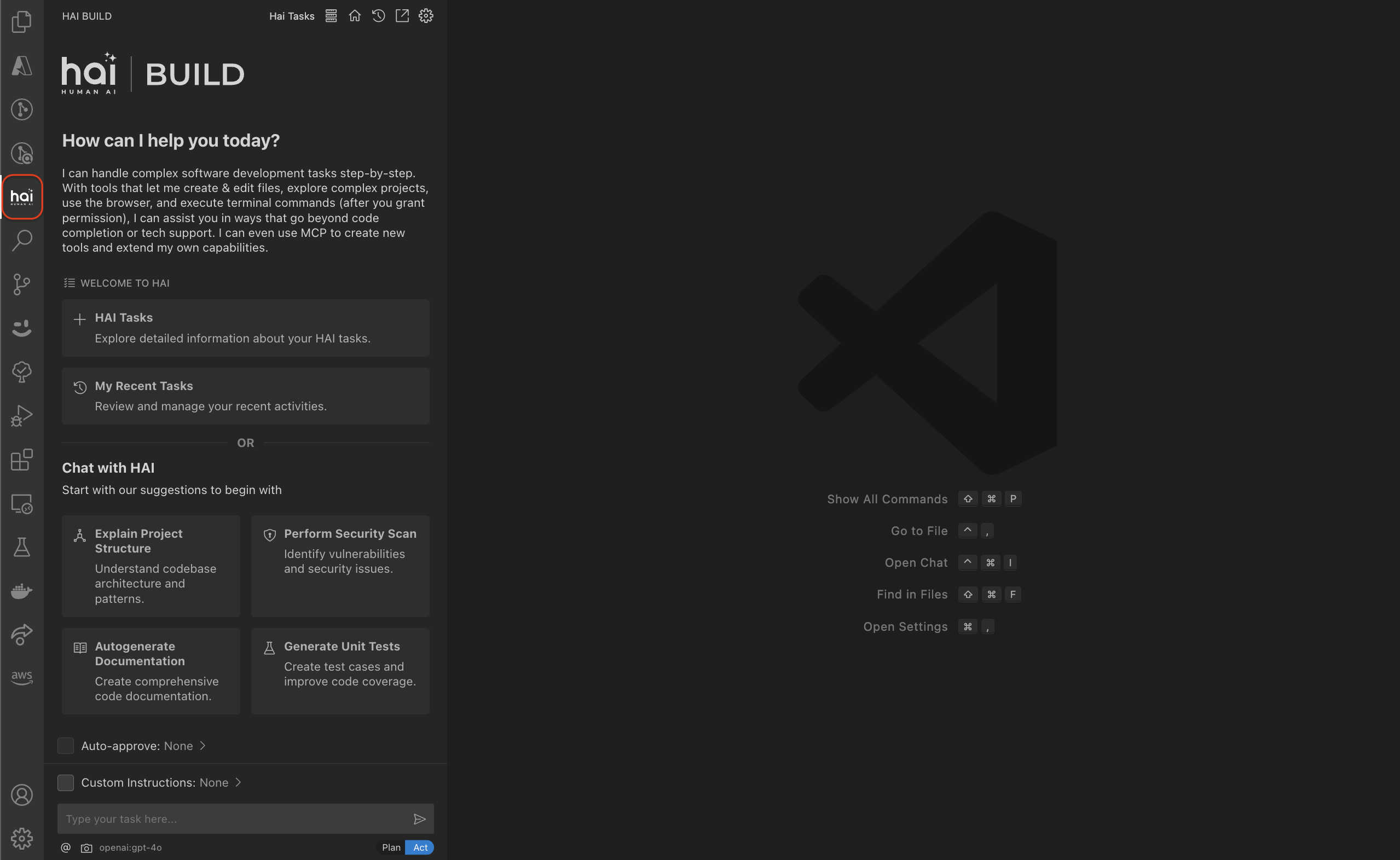
Task: Expand the Auto-approve options chevron
Action: click(203, 746)
